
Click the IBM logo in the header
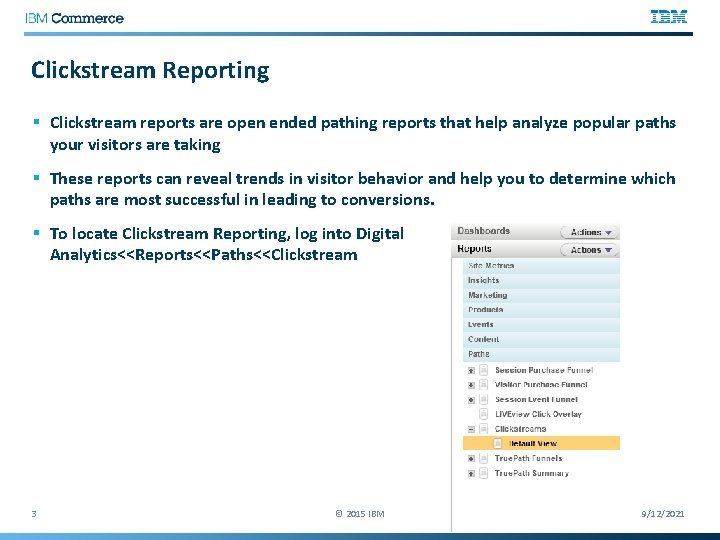669,17
